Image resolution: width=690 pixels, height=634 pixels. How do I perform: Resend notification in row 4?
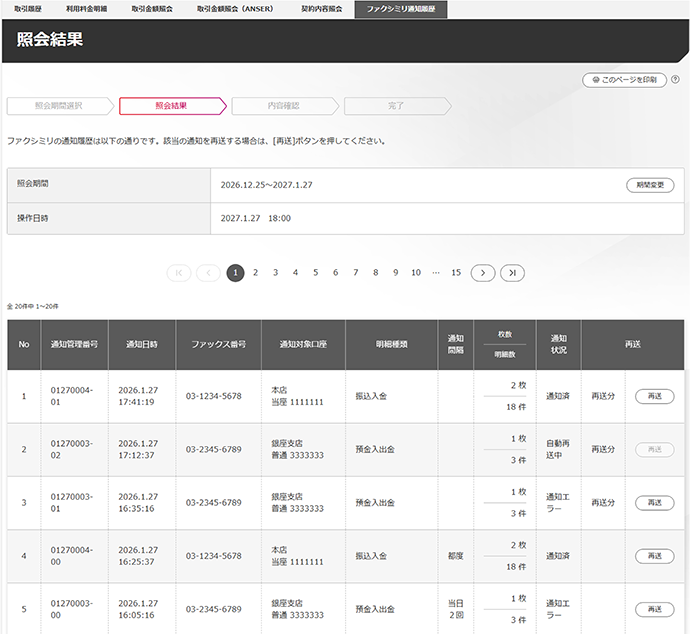[654, 556]
